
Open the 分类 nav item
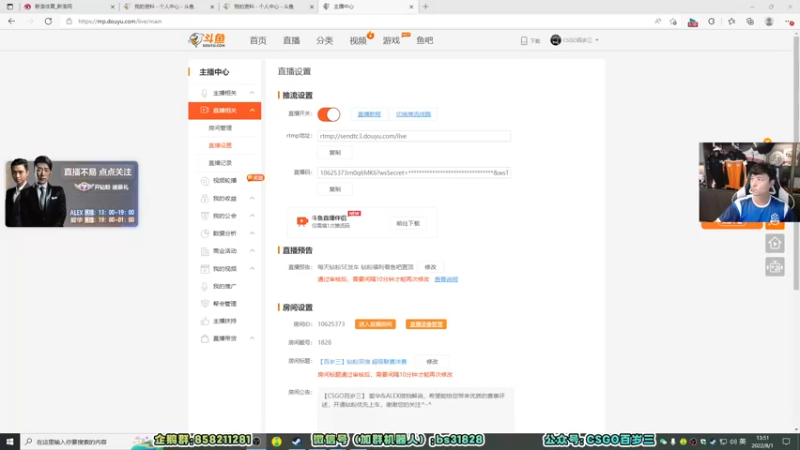coord(324,40)
